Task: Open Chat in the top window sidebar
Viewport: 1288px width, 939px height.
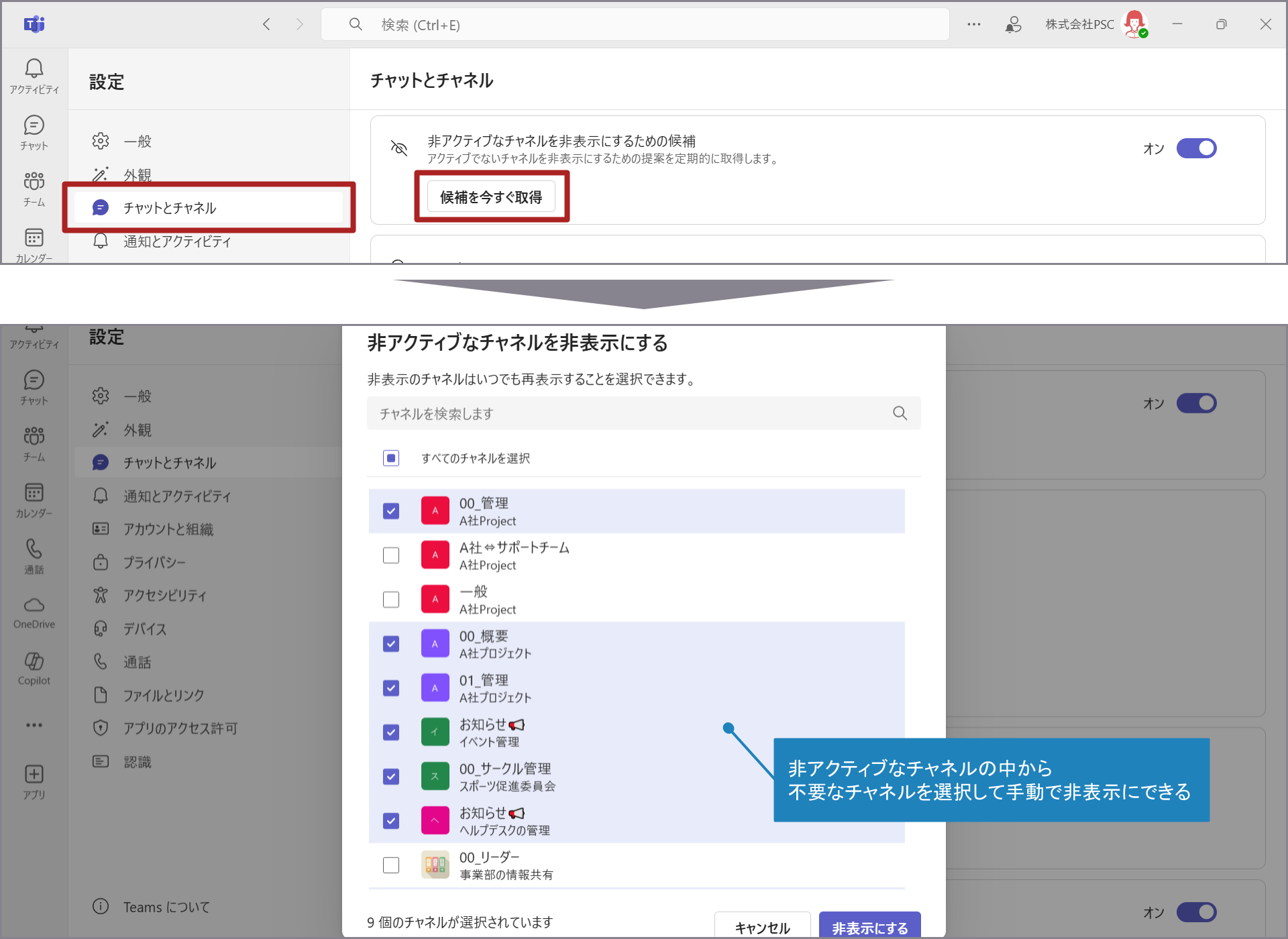Action: [x=34, y=132]
